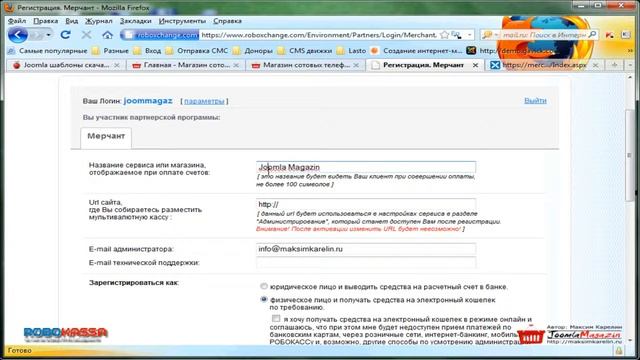The width and height of the screenshot is (640, 360).
Task: Close the Главная - Магазин сото tab
Action: 236,65
